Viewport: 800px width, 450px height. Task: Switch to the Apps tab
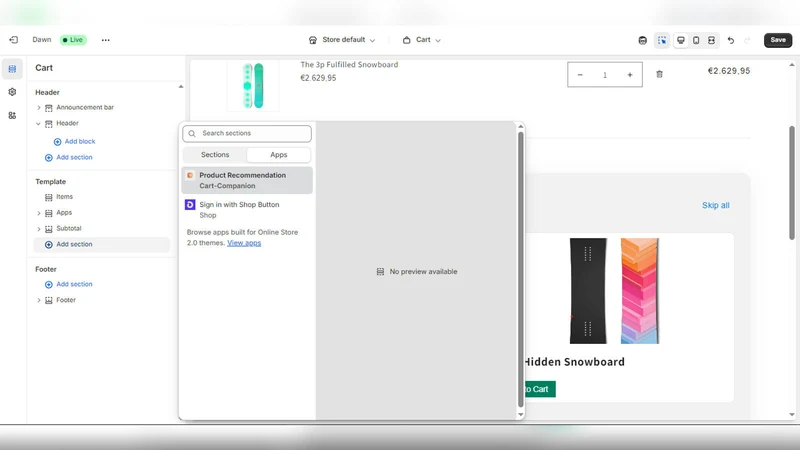(279, 155)
